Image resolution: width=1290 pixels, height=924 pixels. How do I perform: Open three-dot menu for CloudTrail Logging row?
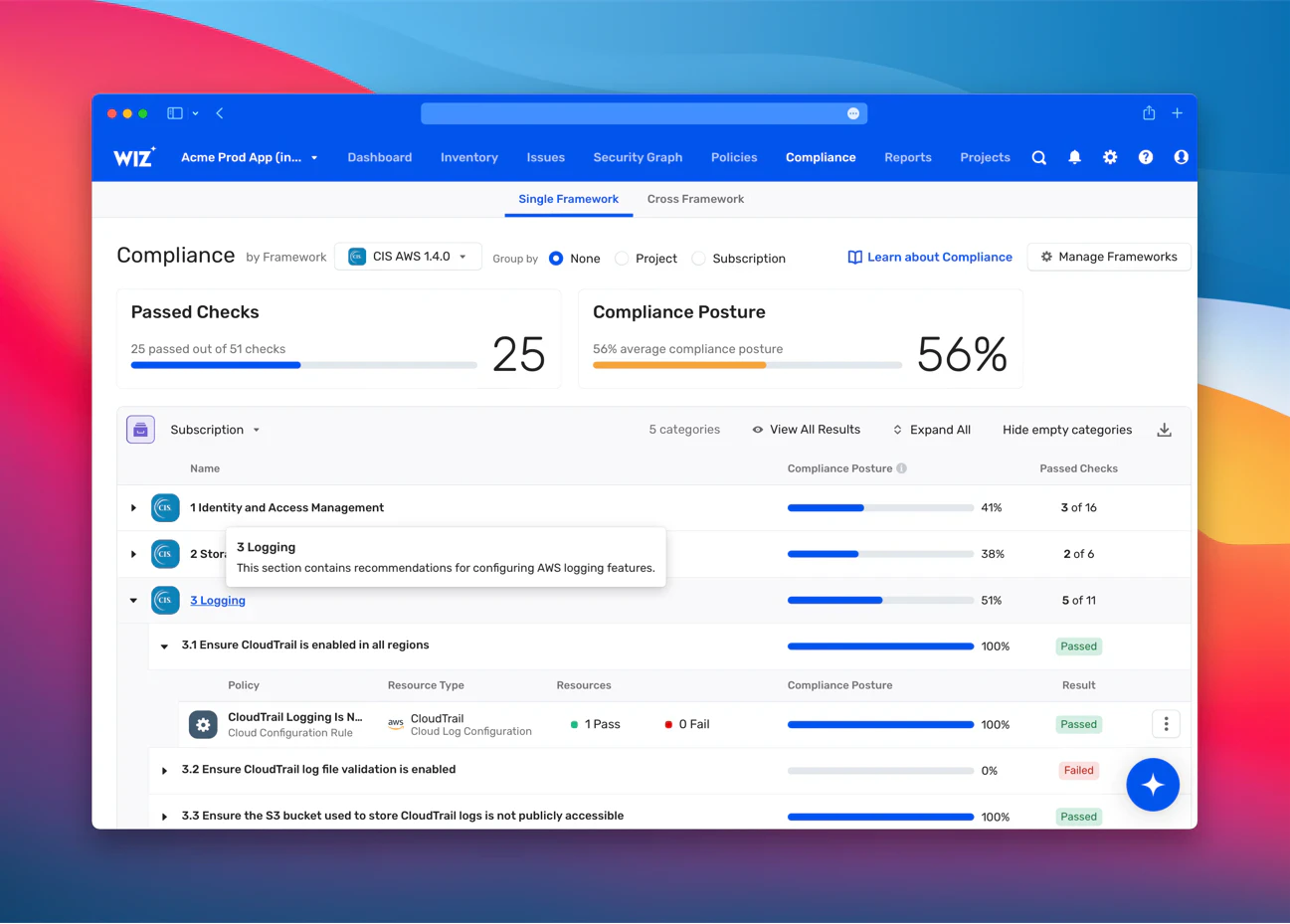point(1166,724)
